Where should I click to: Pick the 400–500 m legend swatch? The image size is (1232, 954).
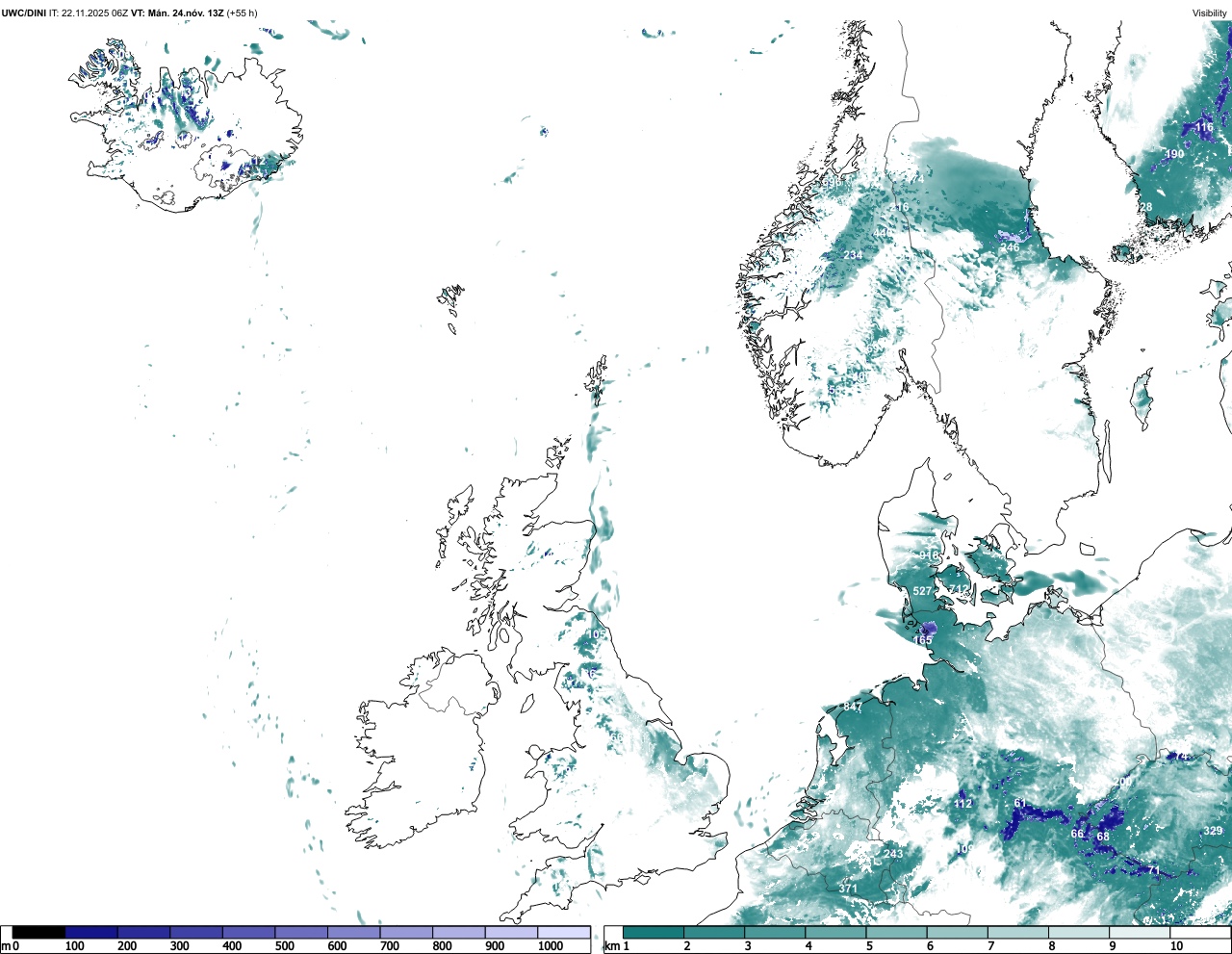pyautogui.click(x=249, y=932)
